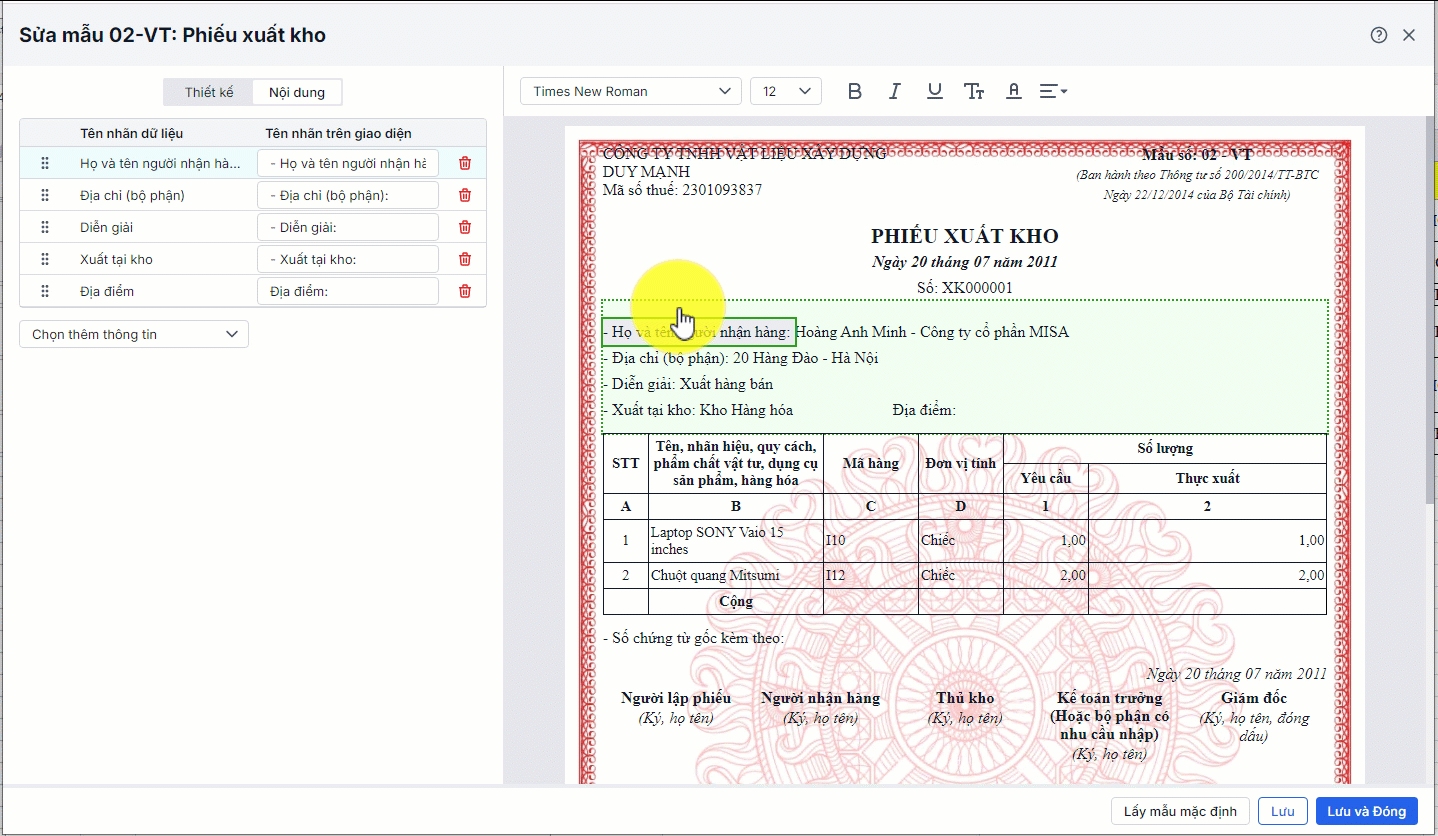Delete the 'Họ và tên người nhận hàng' row
This screenshot has height=836, width=1438.
[464, 163]
